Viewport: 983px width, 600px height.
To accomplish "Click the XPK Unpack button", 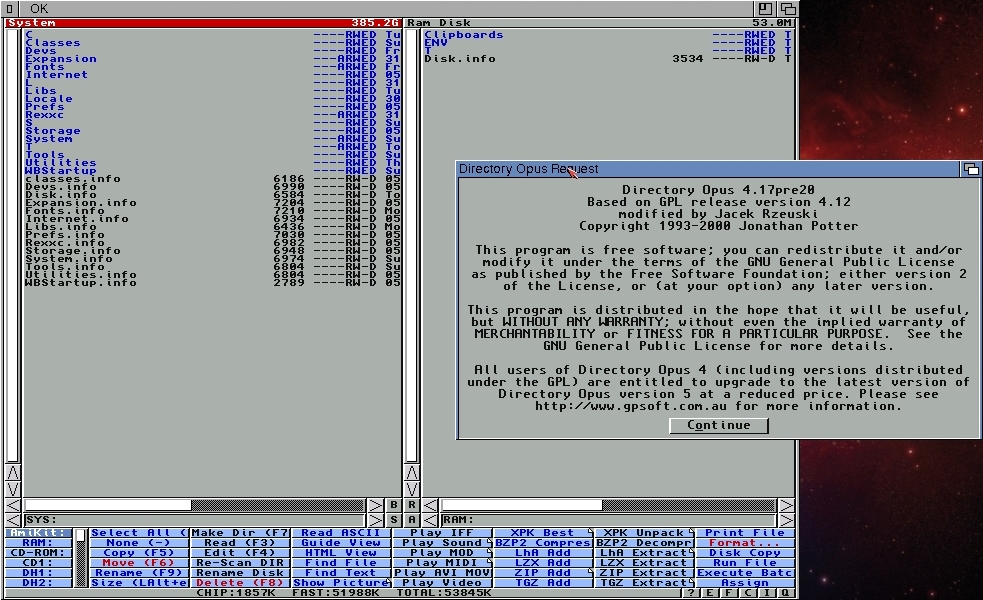I will (644, 533).
